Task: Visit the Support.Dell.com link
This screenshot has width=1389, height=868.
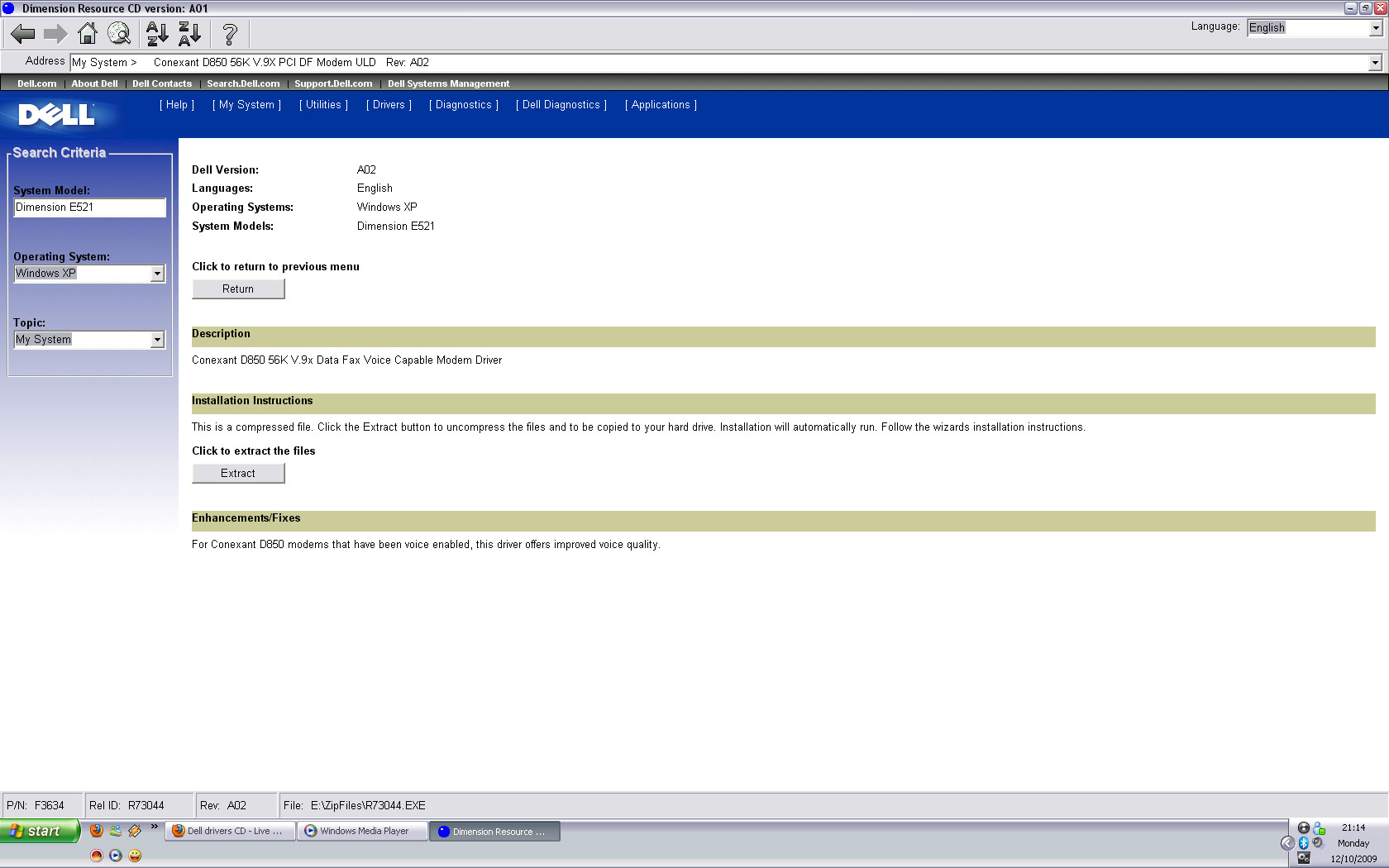Action: (x=333, y=83)
